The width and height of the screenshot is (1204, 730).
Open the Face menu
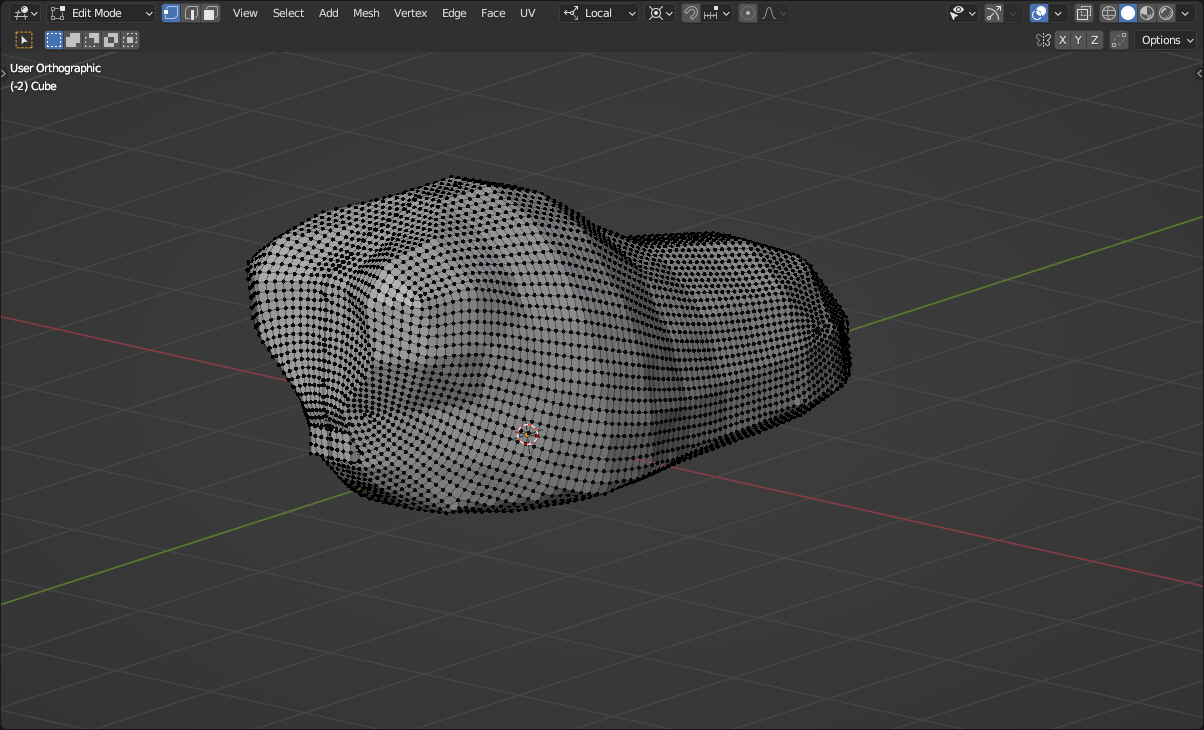tap(493, 13)
